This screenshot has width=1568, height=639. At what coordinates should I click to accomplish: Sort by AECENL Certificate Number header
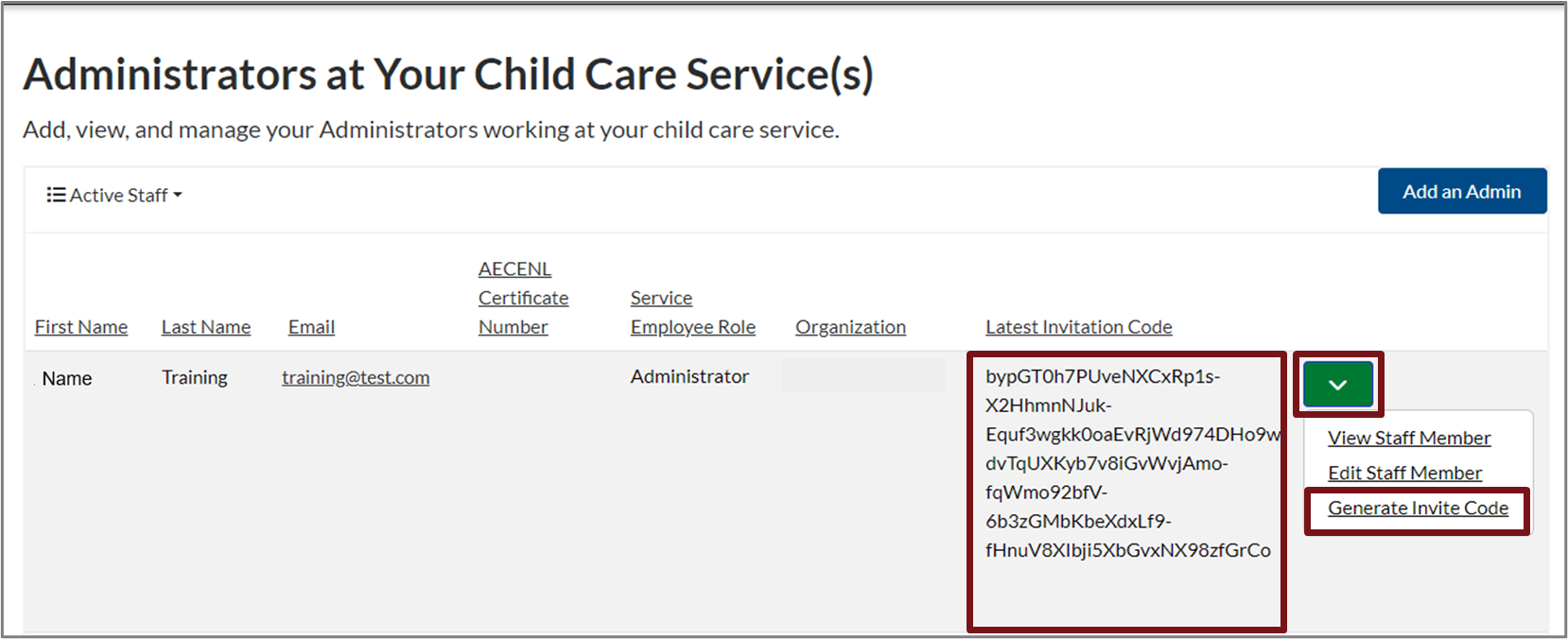click(x=522, y=299)
